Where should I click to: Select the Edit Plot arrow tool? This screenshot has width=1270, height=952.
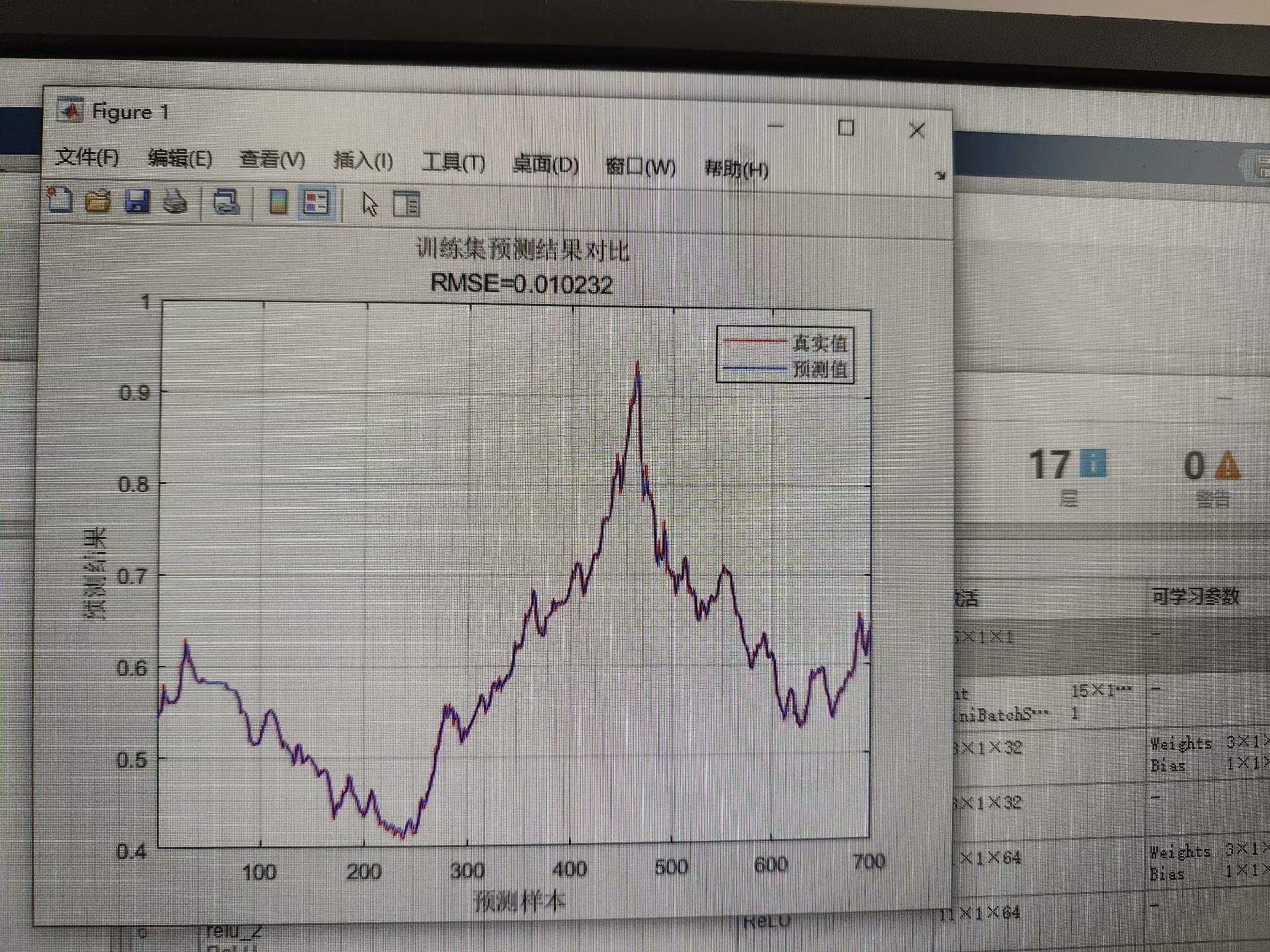tap(370, 204)
